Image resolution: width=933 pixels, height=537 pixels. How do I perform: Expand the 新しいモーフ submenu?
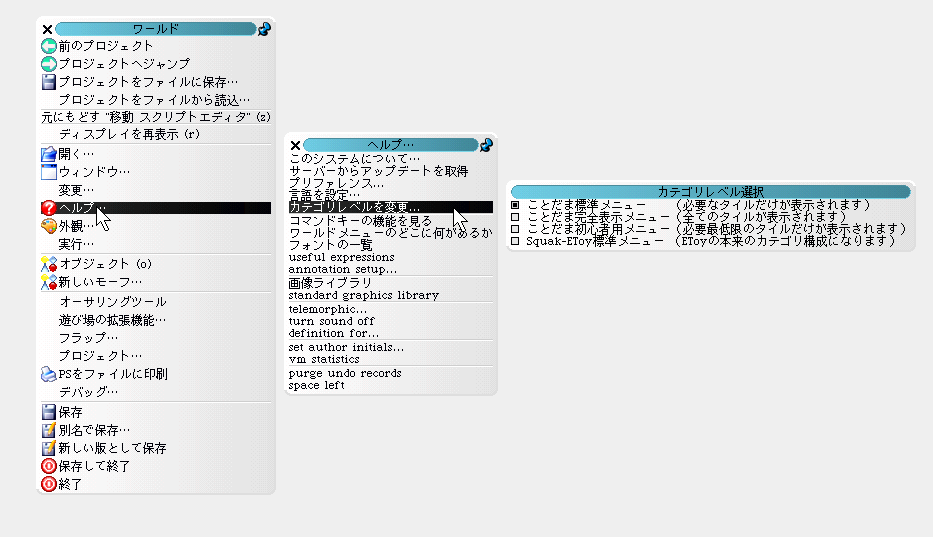100,282
